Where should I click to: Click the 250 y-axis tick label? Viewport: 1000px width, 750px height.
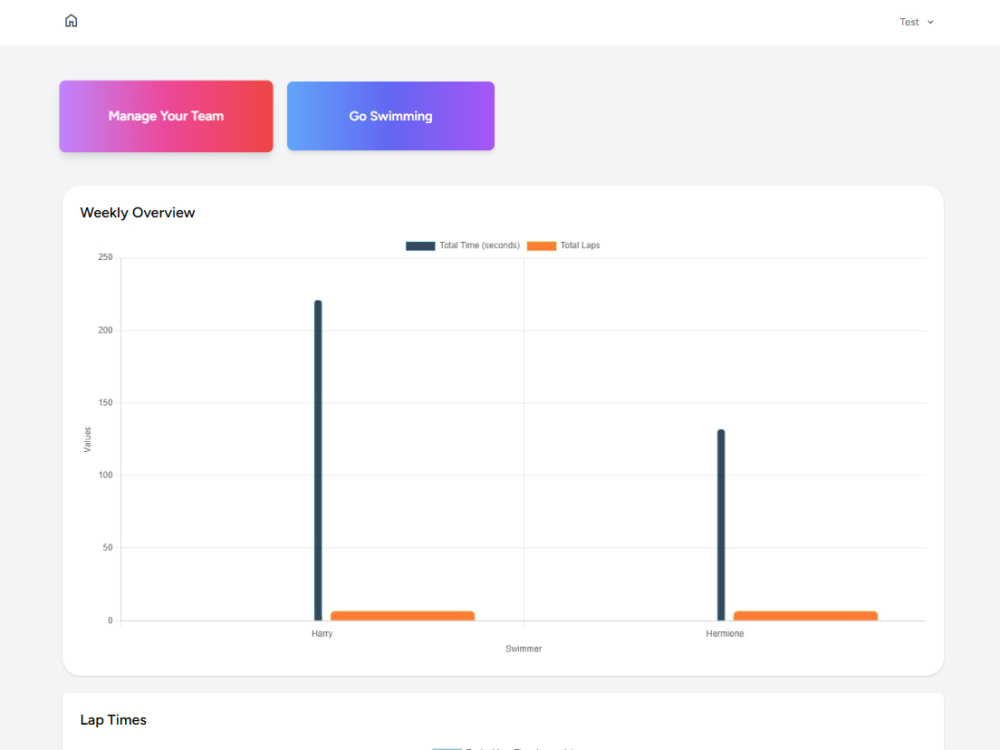[x=105, y=257]
